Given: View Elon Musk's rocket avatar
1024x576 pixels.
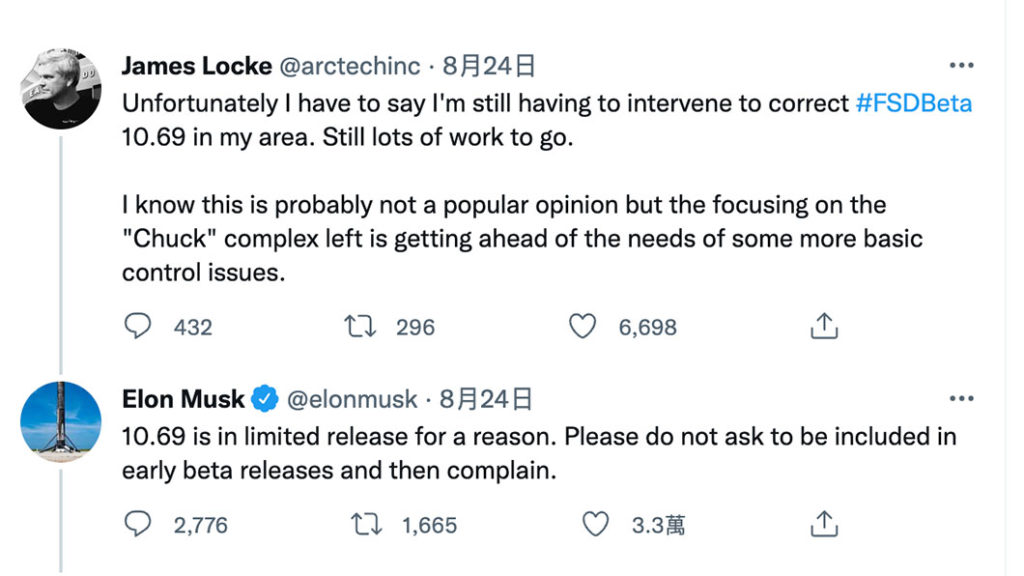Looking at the screenshot, I should pos(61,422).
